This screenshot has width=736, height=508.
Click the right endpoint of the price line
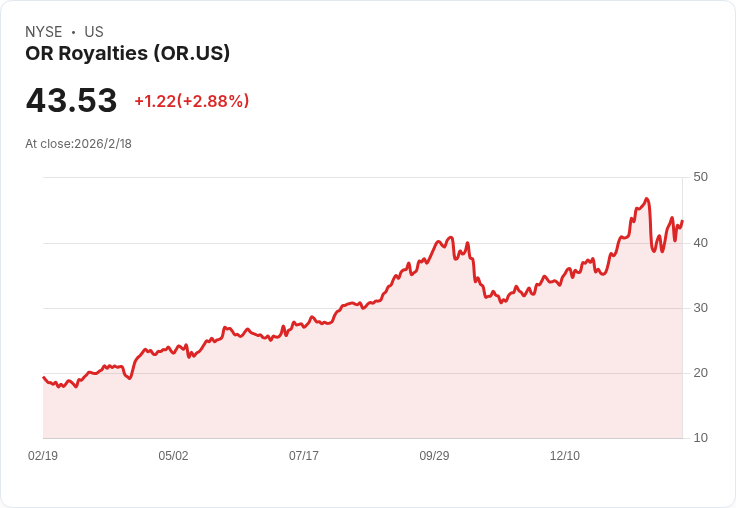(682, 221)
